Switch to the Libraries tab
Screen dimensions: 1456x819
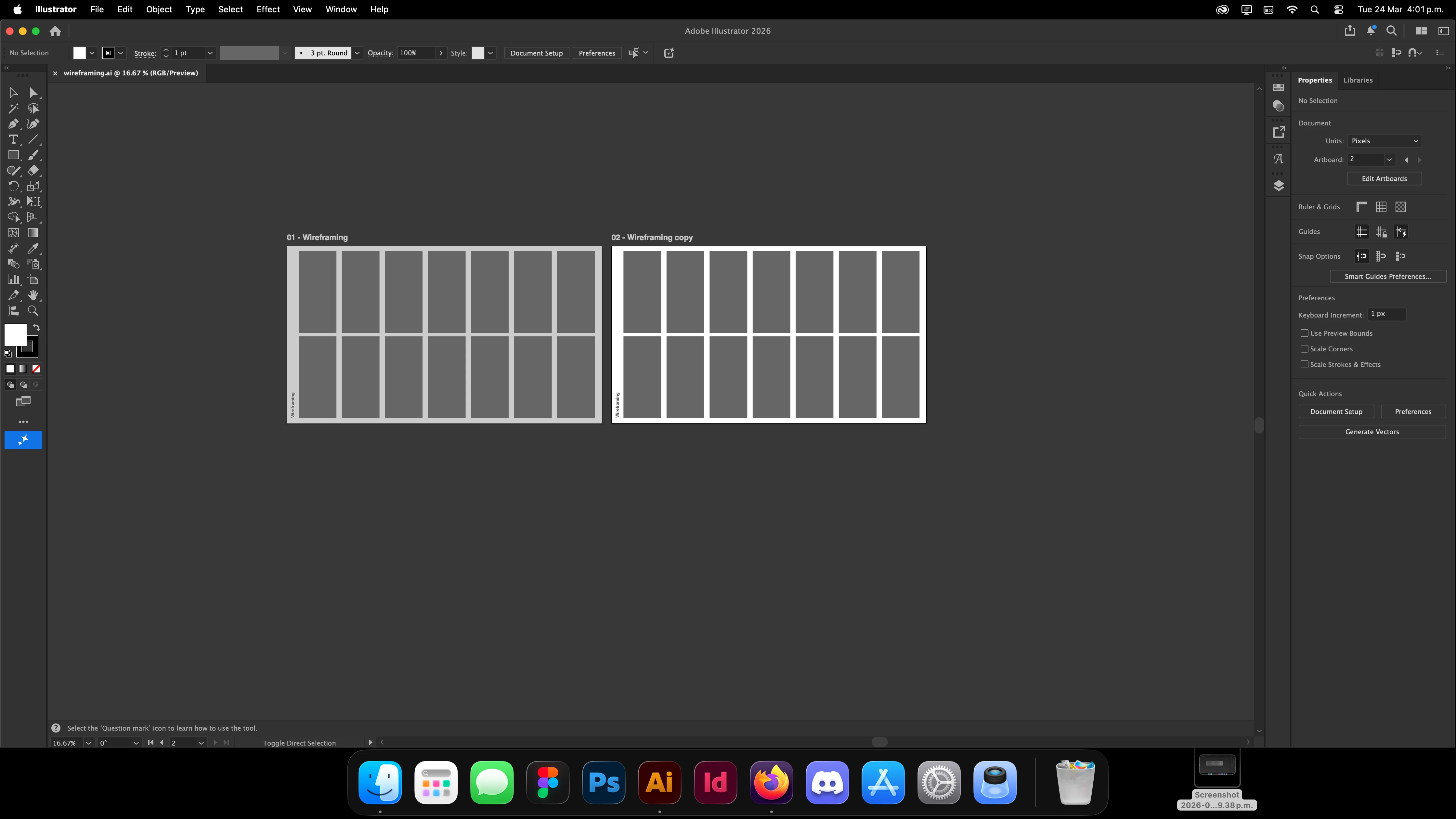point(1358,80)
